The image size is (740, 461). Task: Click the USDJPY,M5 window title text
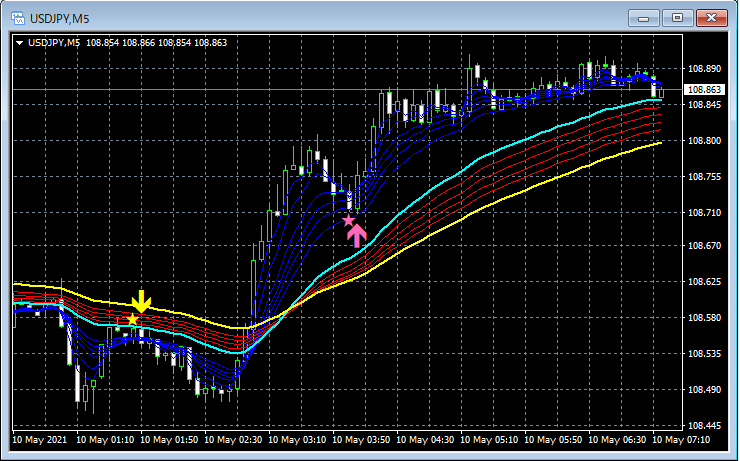[59, 19]
